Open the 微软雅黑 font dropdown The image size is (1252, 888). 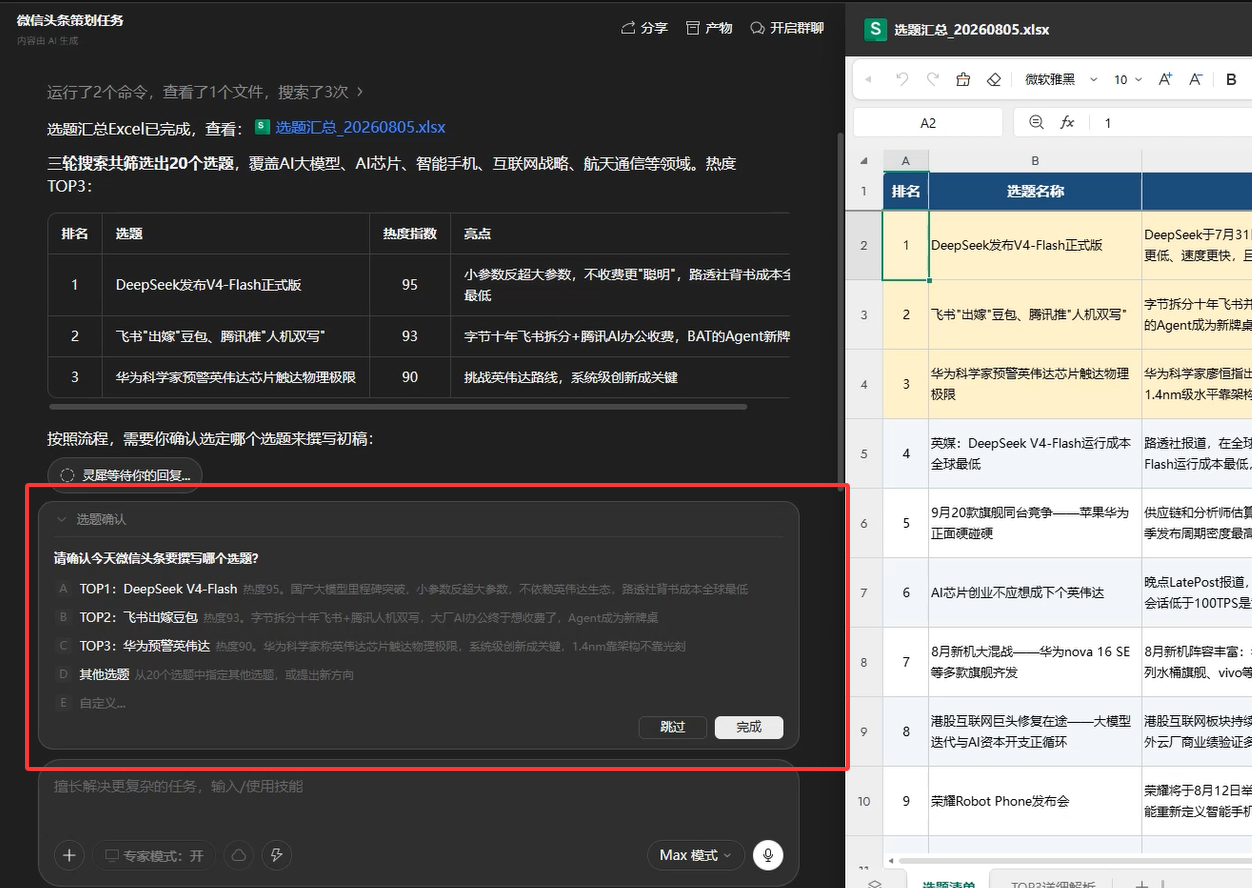tap(1061, 80)
